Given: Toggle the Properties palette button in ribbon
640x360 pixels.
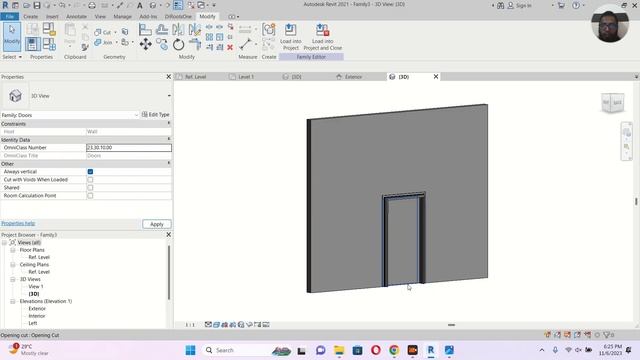Looking at the screenshot, I should [x=33, y=44].
